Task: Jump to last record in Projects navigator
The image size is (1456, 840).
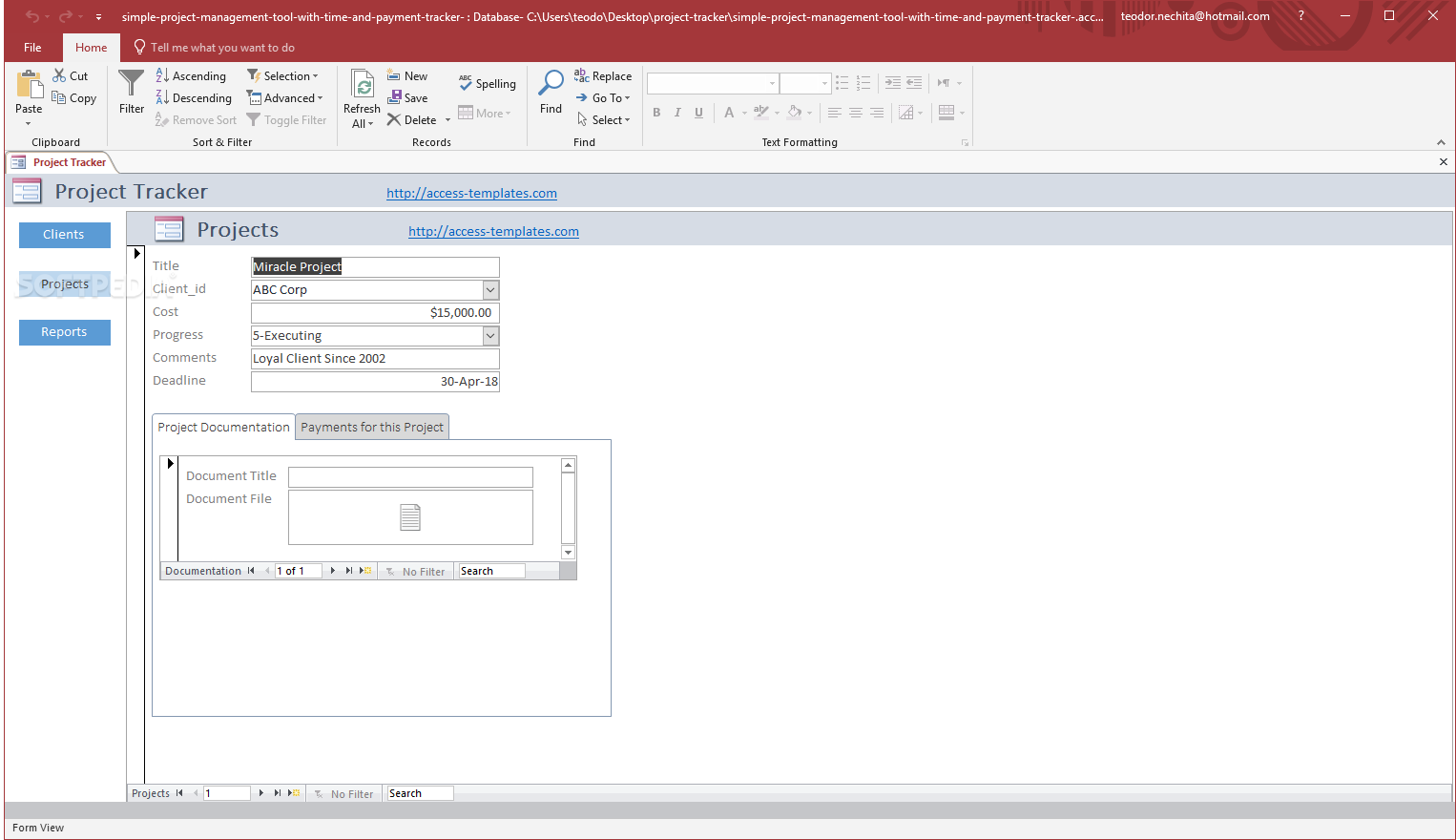Action: click(277, 793)
